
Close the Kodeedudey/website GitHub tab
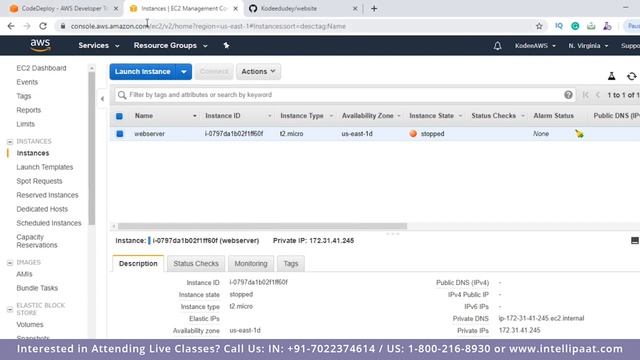(x=355, y=9)
